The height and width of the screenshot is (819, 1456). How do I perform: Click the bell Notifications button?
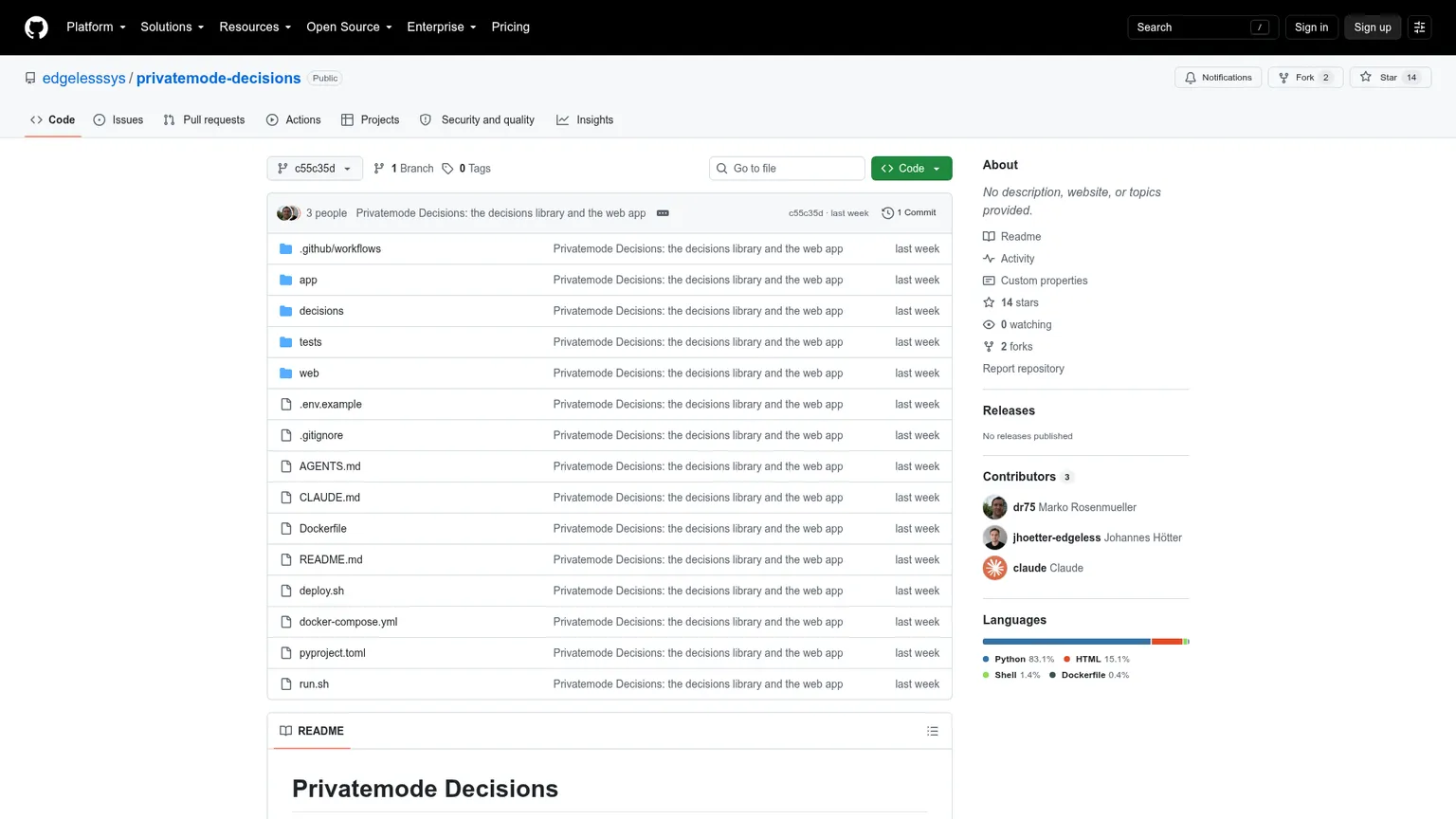pyautogui.click(x=1218, y=78)
